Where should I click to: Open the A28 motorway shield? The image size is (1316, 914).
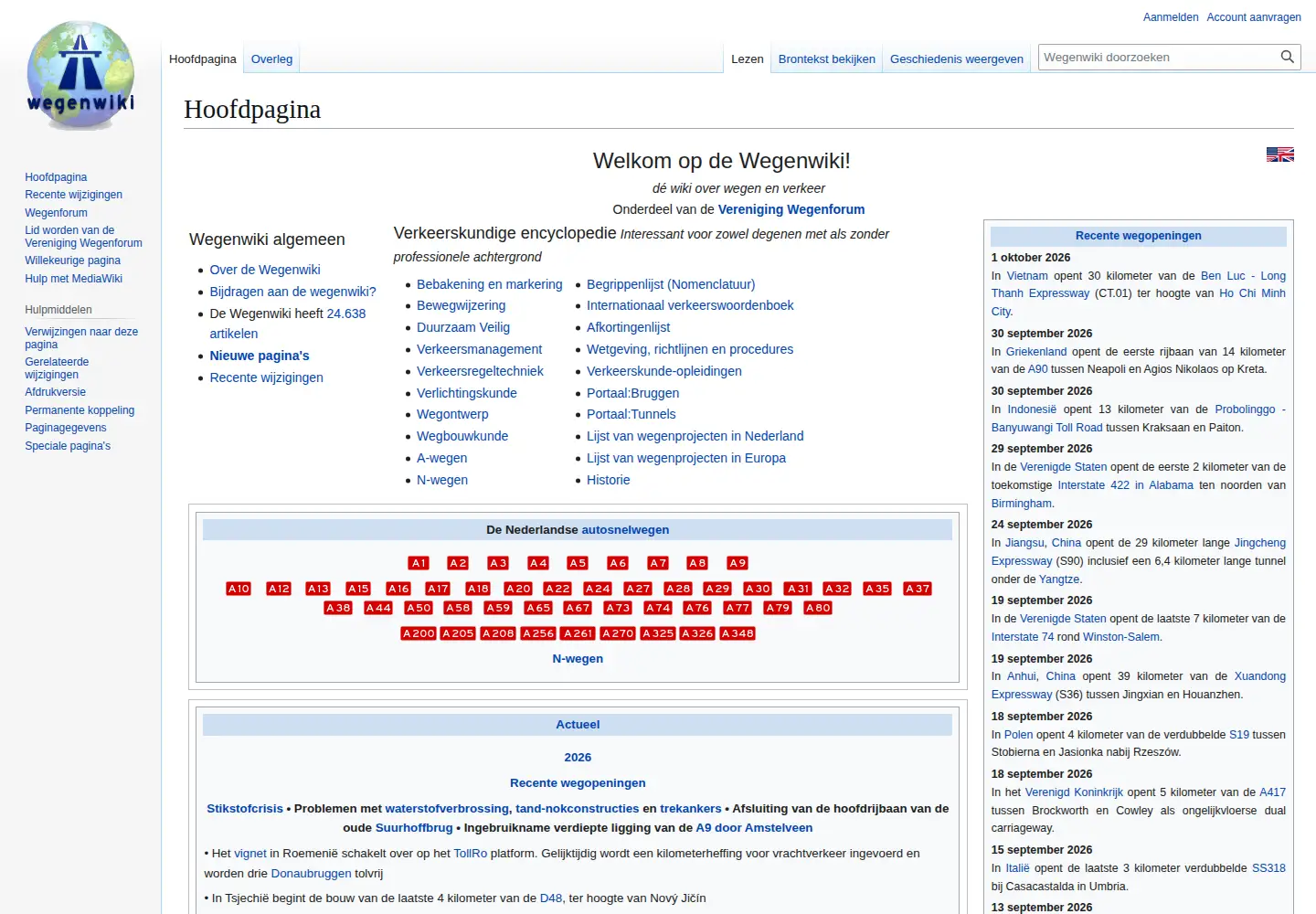click(678, 589)
